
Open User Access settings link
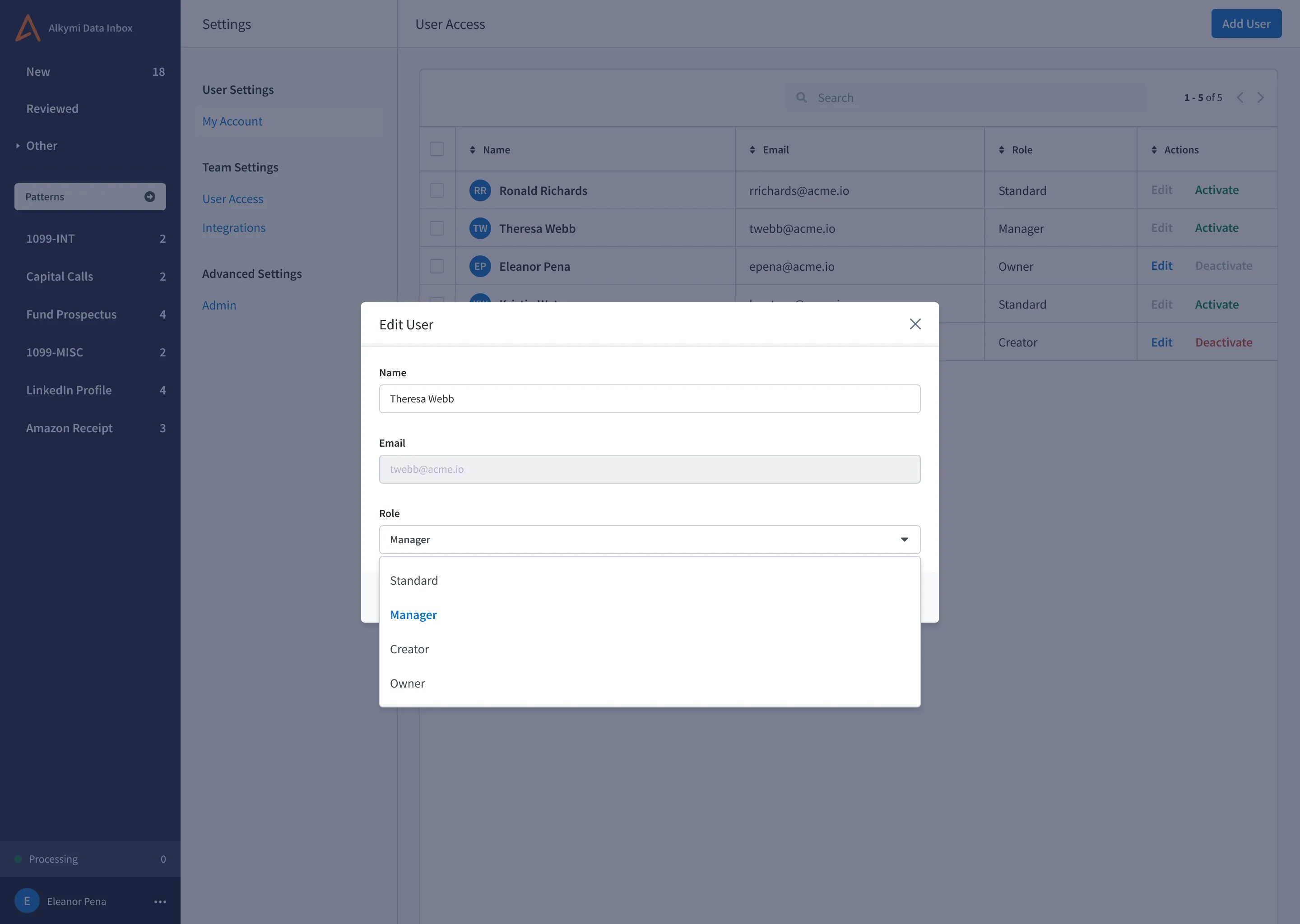pos(233,199)
